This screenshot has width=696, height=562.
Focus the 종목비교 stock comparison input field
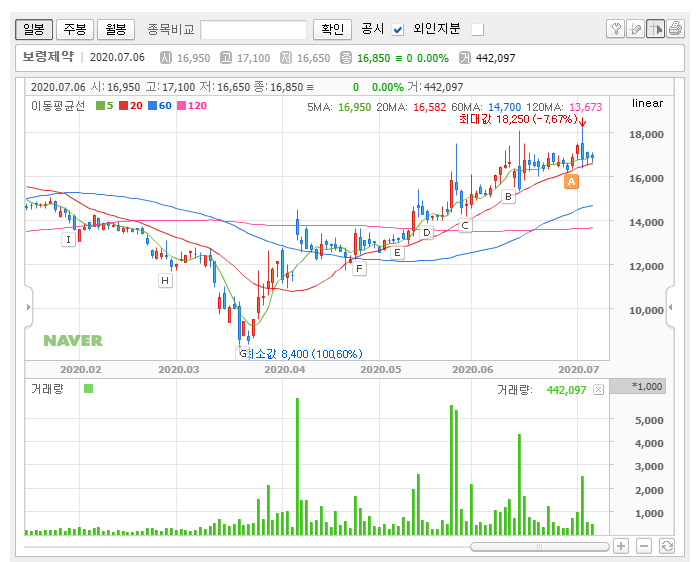click(x=253, y=30)
